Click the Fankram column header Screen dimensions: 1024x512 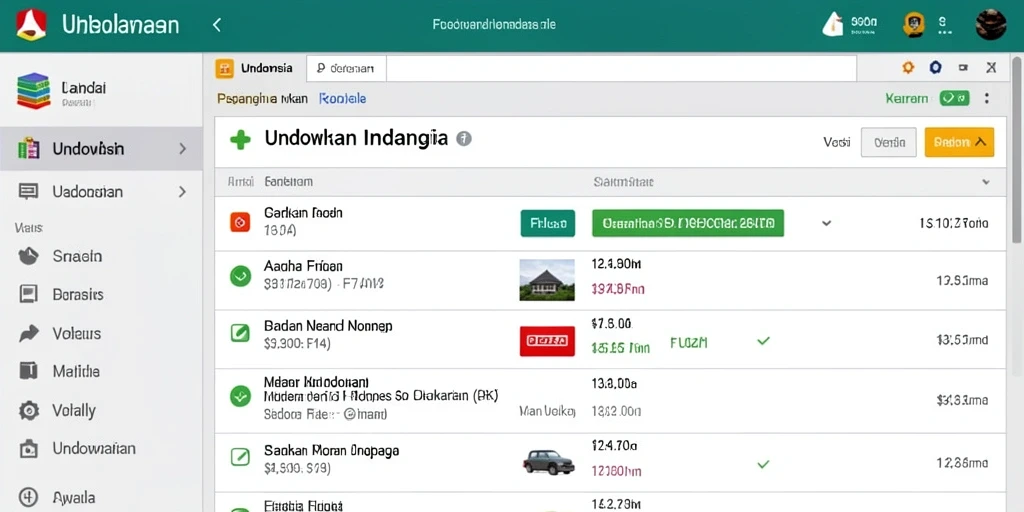pos(288,182)
